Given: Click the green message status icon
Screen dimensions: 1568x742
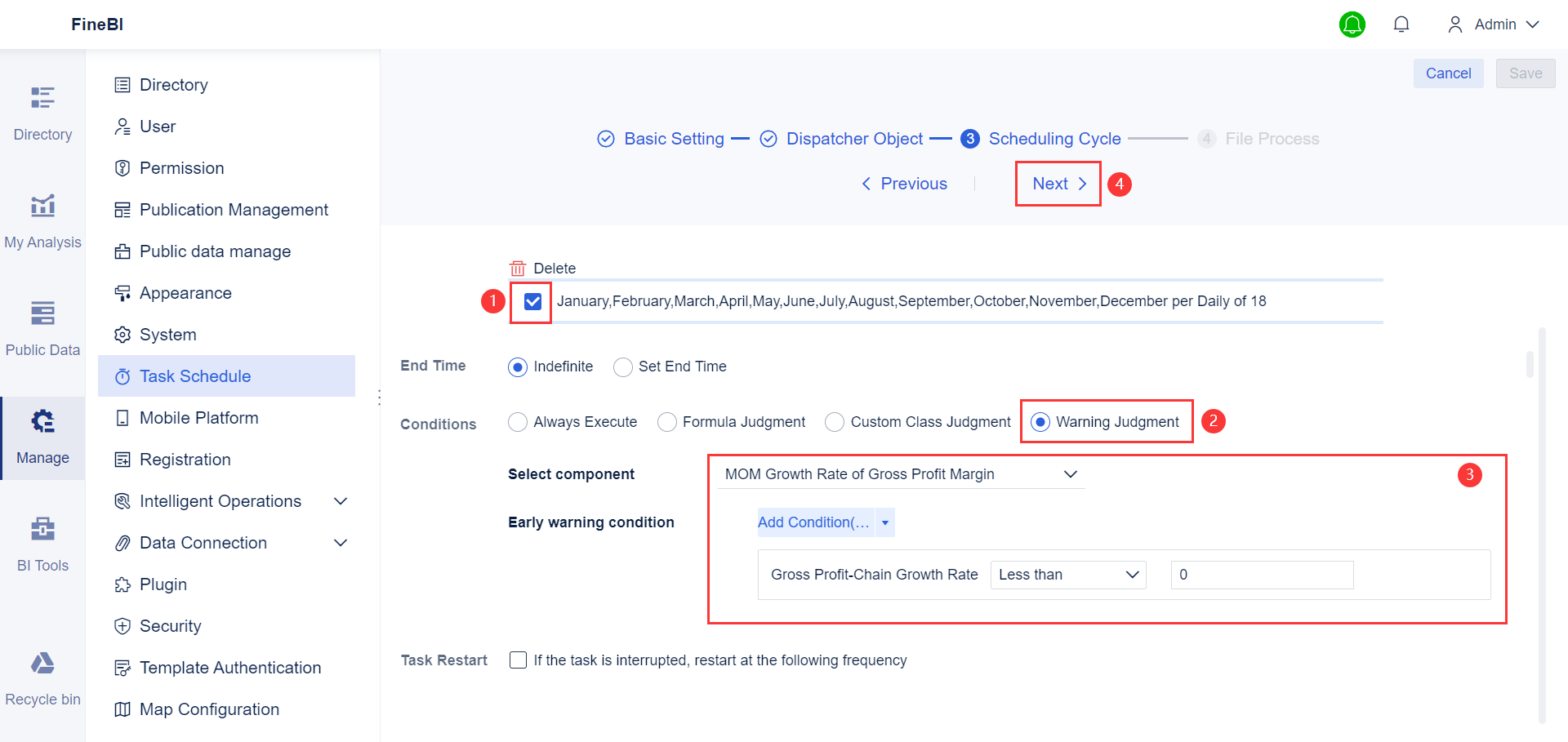Looking at the screenshot, I should 1352,24.
